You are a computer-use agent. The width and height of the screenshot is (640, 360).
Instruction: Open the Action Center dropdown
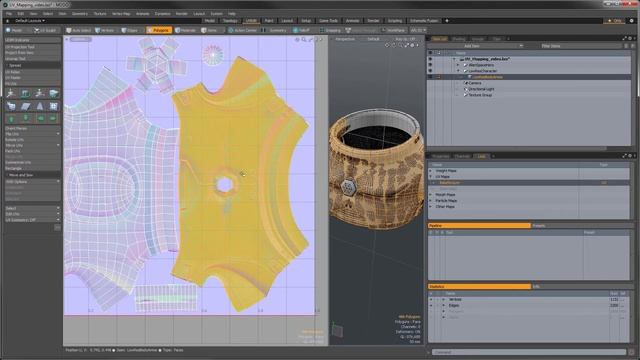tap(243, 30)
